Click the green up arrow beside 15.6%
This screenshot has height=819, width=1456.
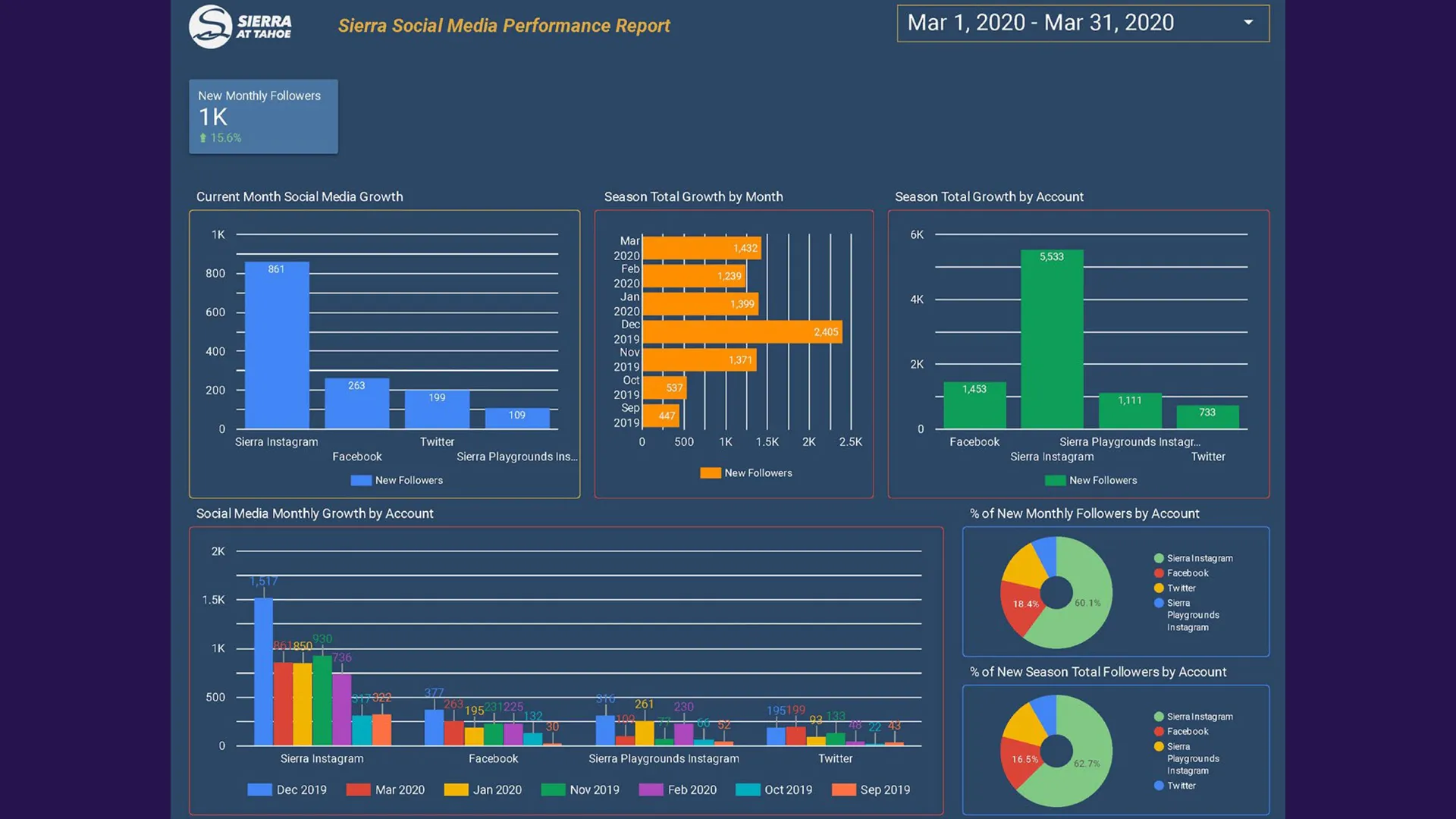[202, 138]
